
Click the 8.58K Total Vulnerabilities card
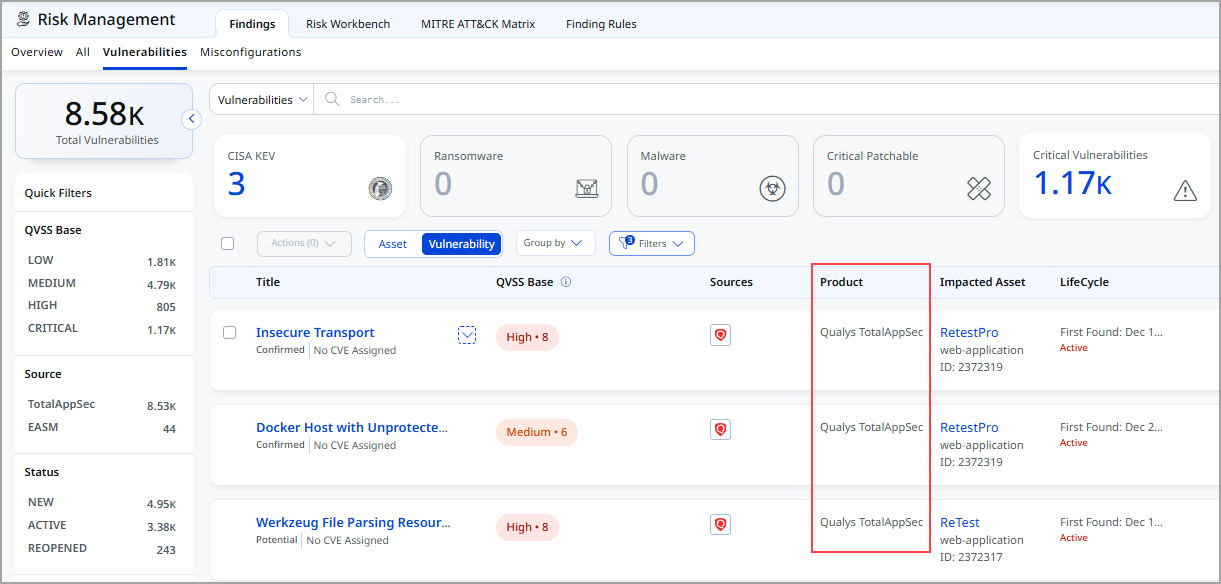(104, 121)
